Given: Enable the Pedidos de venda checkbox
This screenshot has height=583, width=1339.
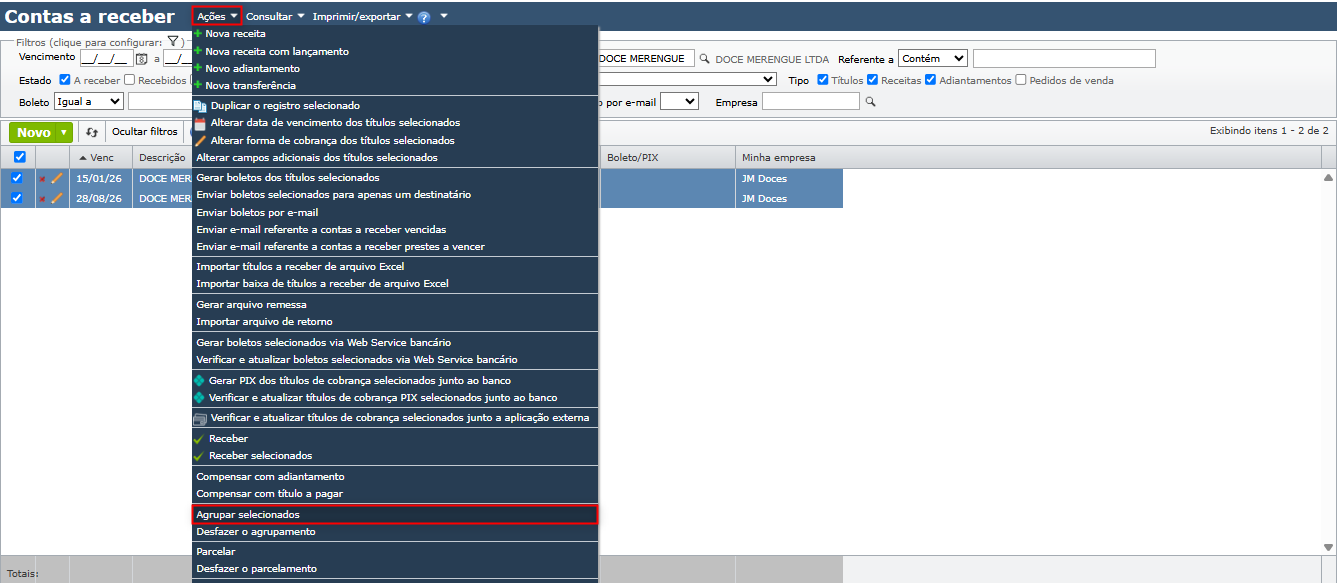Looking at the screenshot, I should pyautogui.click(x=1021, y=80).
